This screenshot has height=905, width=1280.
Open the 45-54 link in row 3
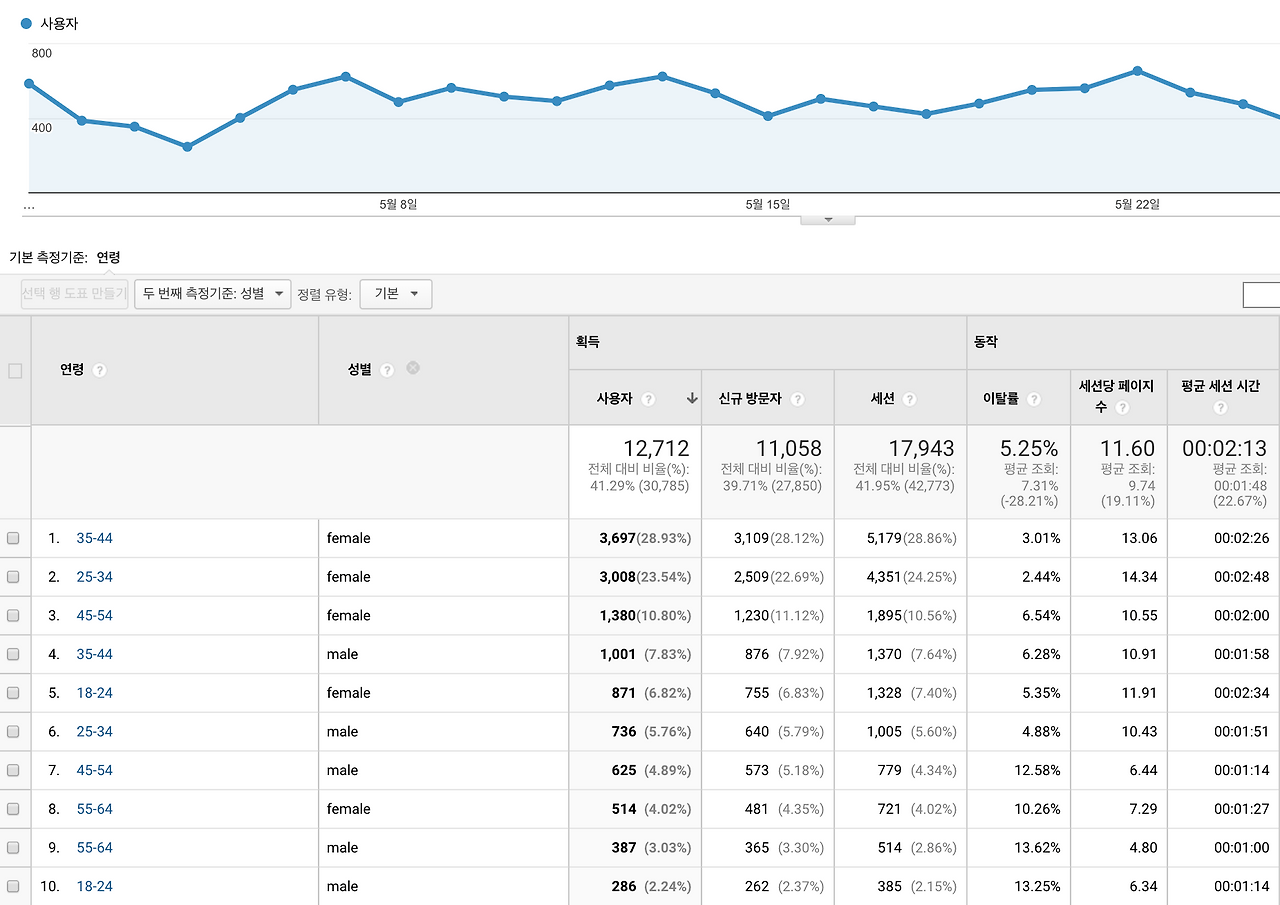pos(95,616)
